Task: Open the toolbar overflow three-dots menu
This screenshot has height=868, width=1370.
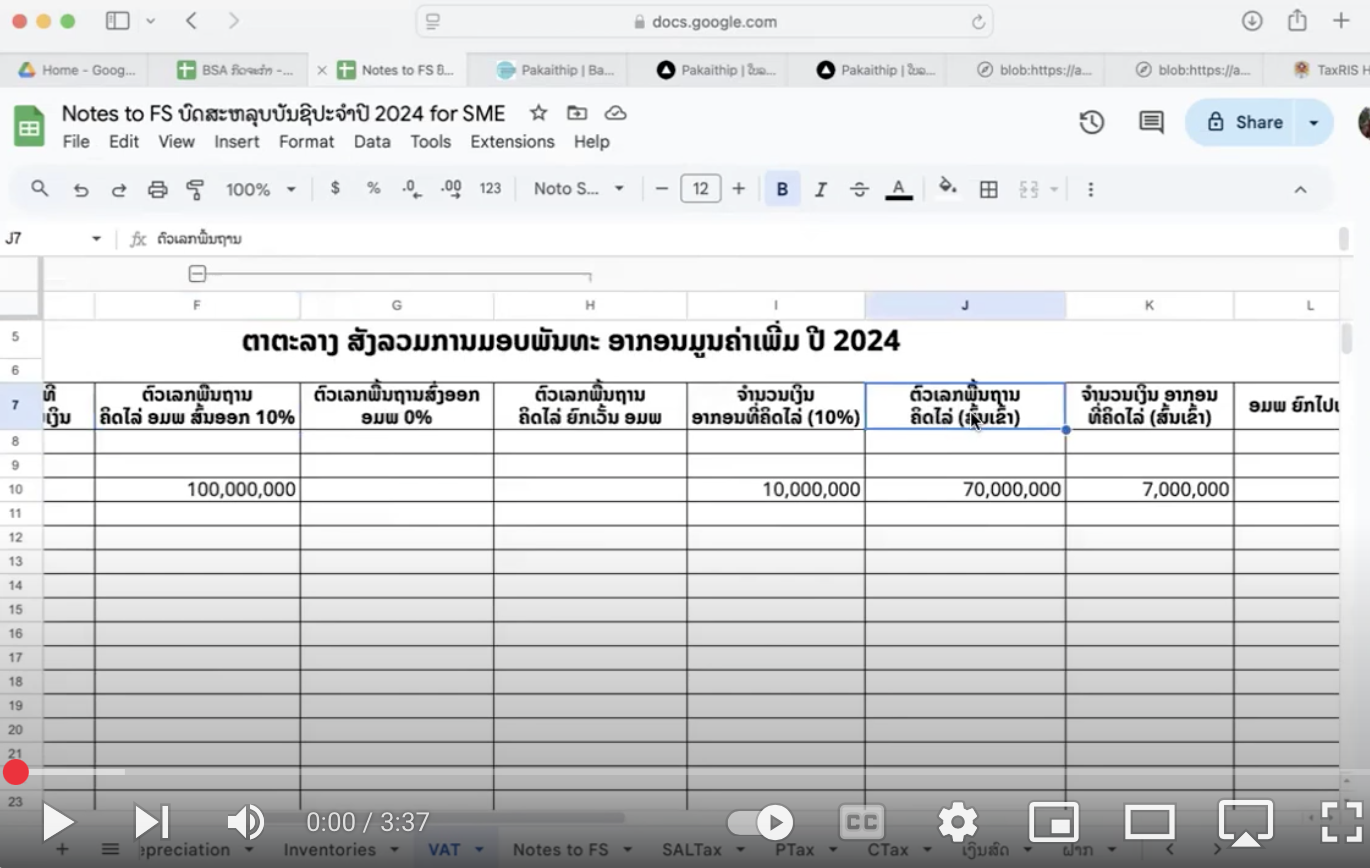Action: [x=1090, y=189]
